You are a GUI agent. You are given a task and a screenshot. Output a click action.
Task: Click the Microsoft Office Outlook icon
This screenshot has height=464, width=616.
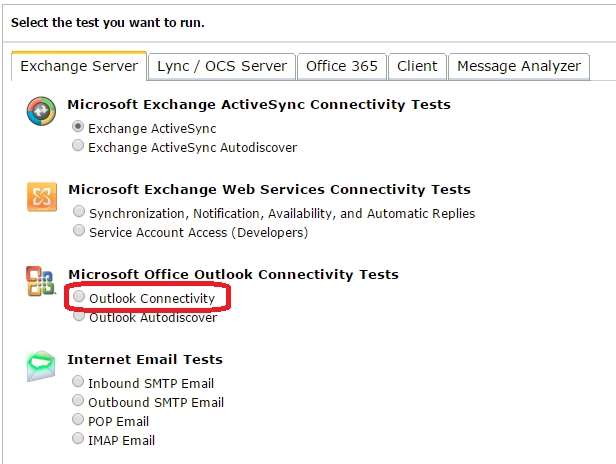click(41, 281)
